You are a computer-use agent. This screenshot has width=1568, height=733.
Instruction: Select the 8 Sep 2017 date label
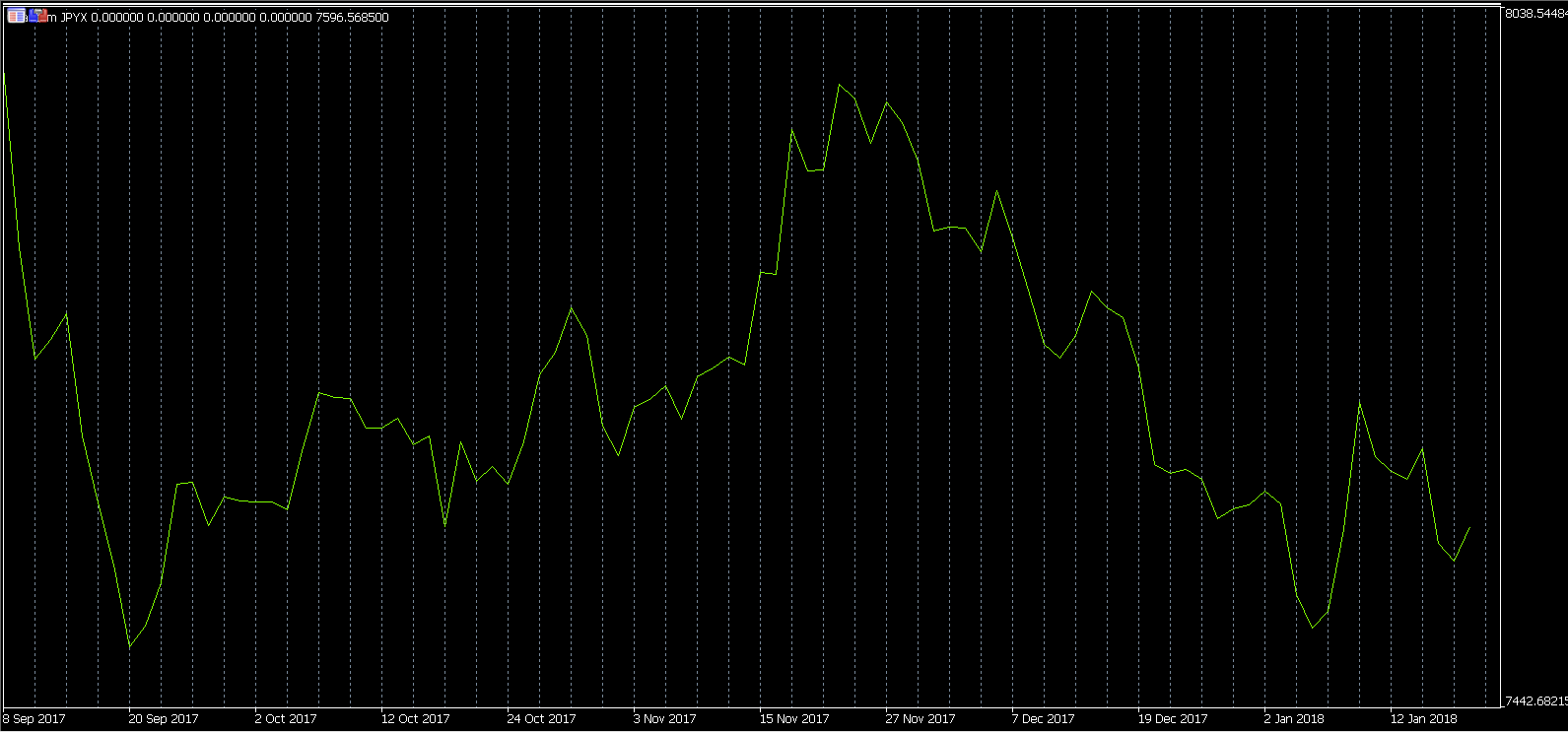pos(34,719)
